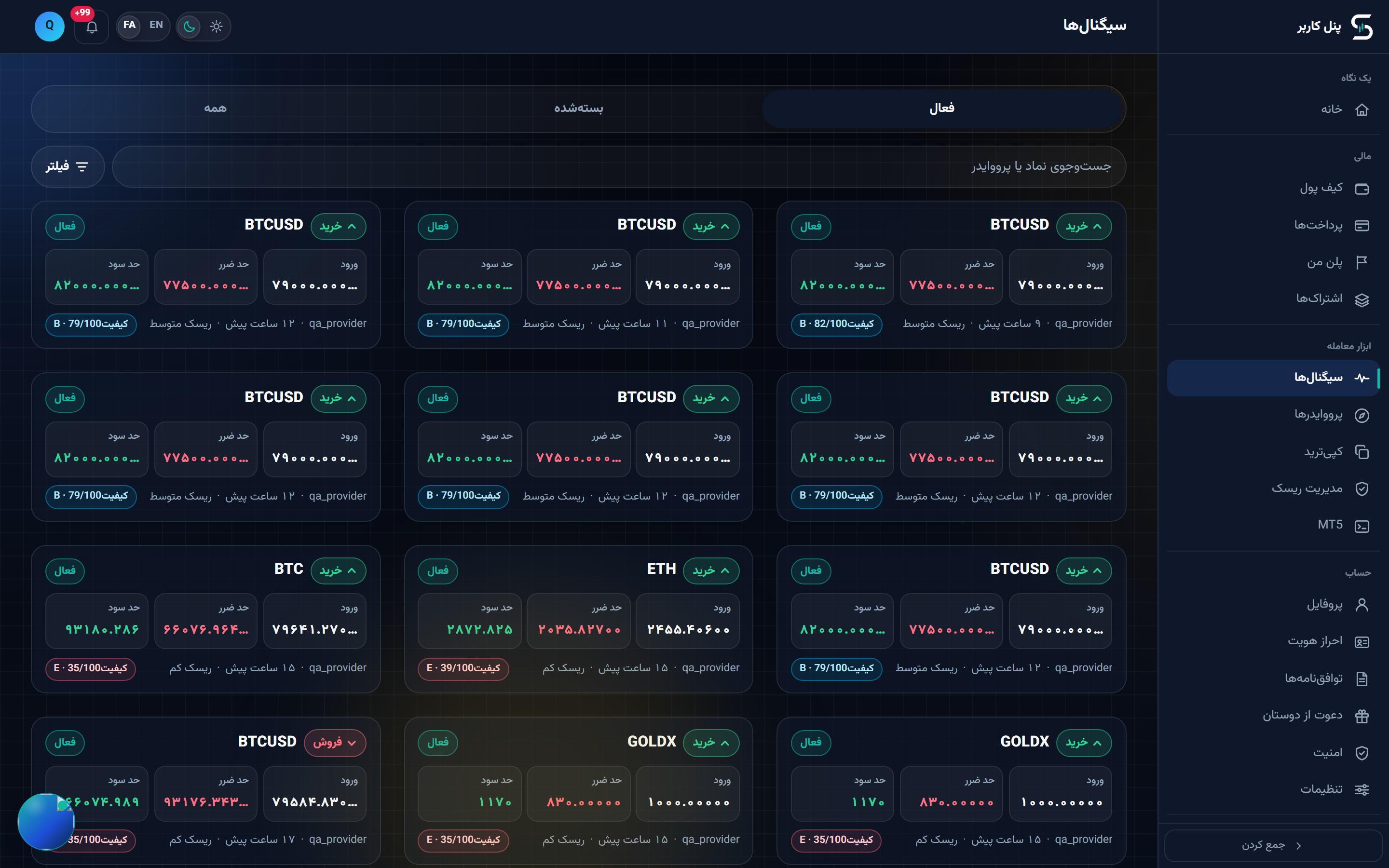Click the home icon in sidebar
This screenshot has height=868, width=1389.
(1362, 109)
